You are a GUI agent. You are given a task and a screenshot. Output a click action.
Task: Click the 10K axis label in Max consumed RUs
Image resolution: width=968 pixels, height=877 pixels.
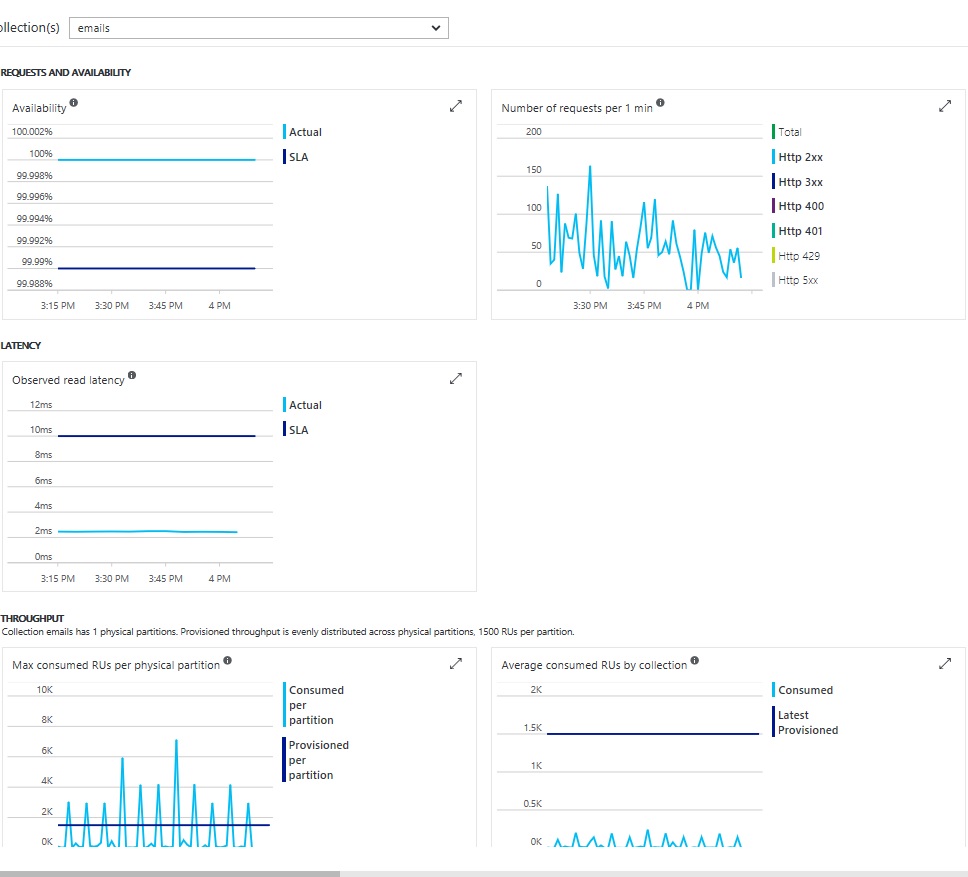click(x=44, y=689)
